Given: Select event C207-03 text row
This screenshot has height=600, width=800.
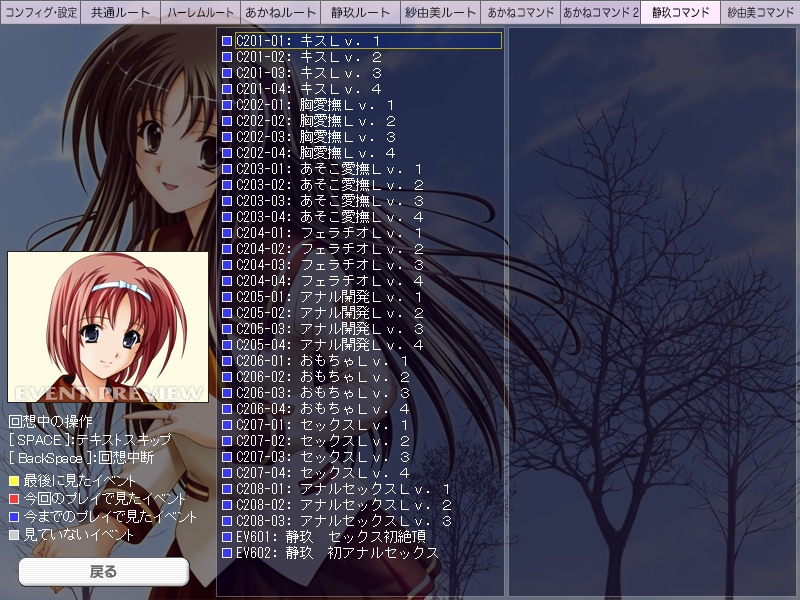Looking at the screenshot, I should click(x=322, y=457).
